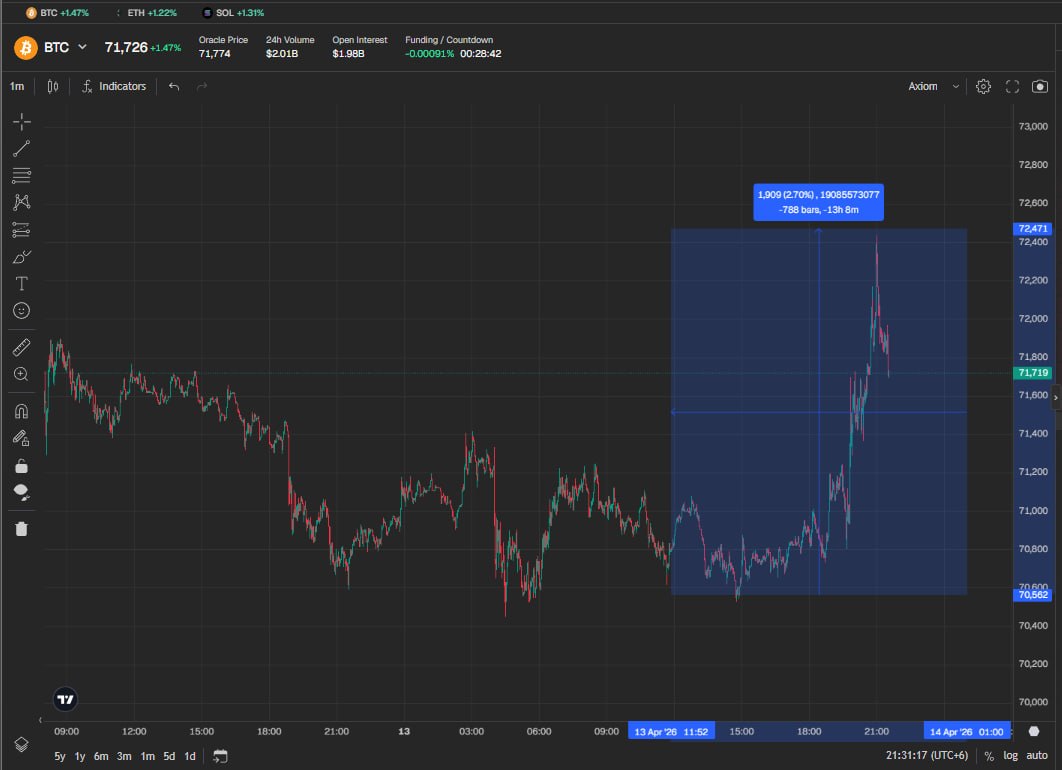
Task: Enter fullscreen chart mode
Action: [x=1012, y=86]
